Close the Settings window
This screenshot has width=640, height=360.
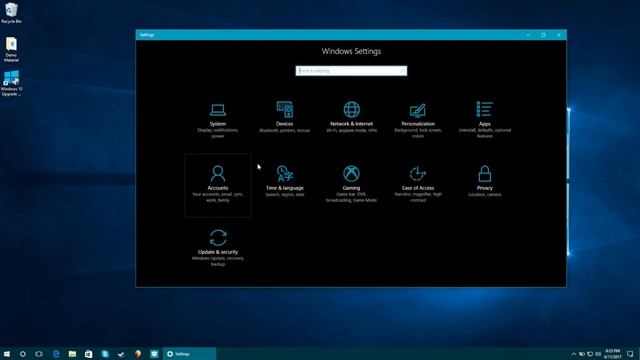[x=559, y=35]
